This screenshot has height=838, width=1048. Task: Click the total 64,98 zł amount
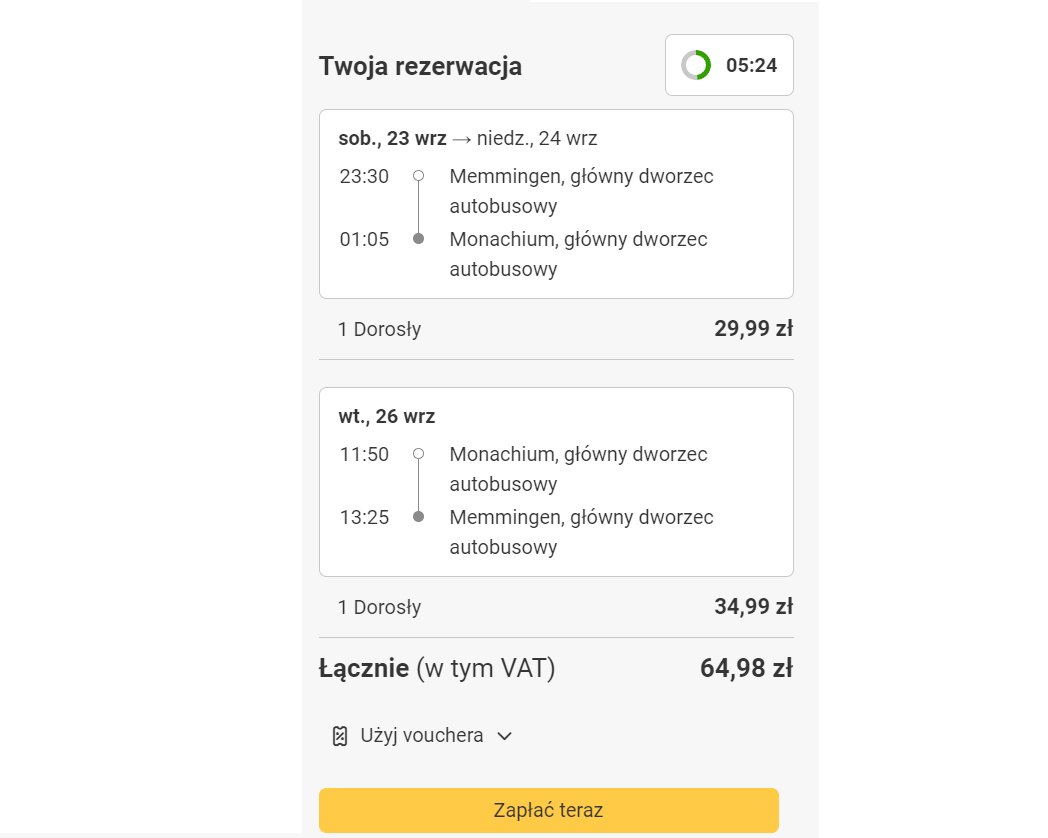pos(746,668)
